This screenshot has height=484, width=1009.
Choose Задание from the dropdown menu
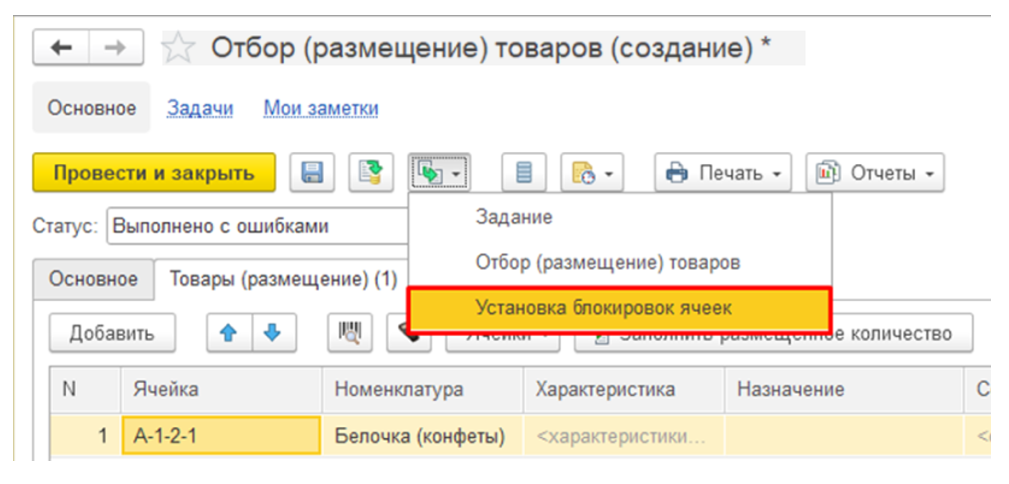point(620,217)
